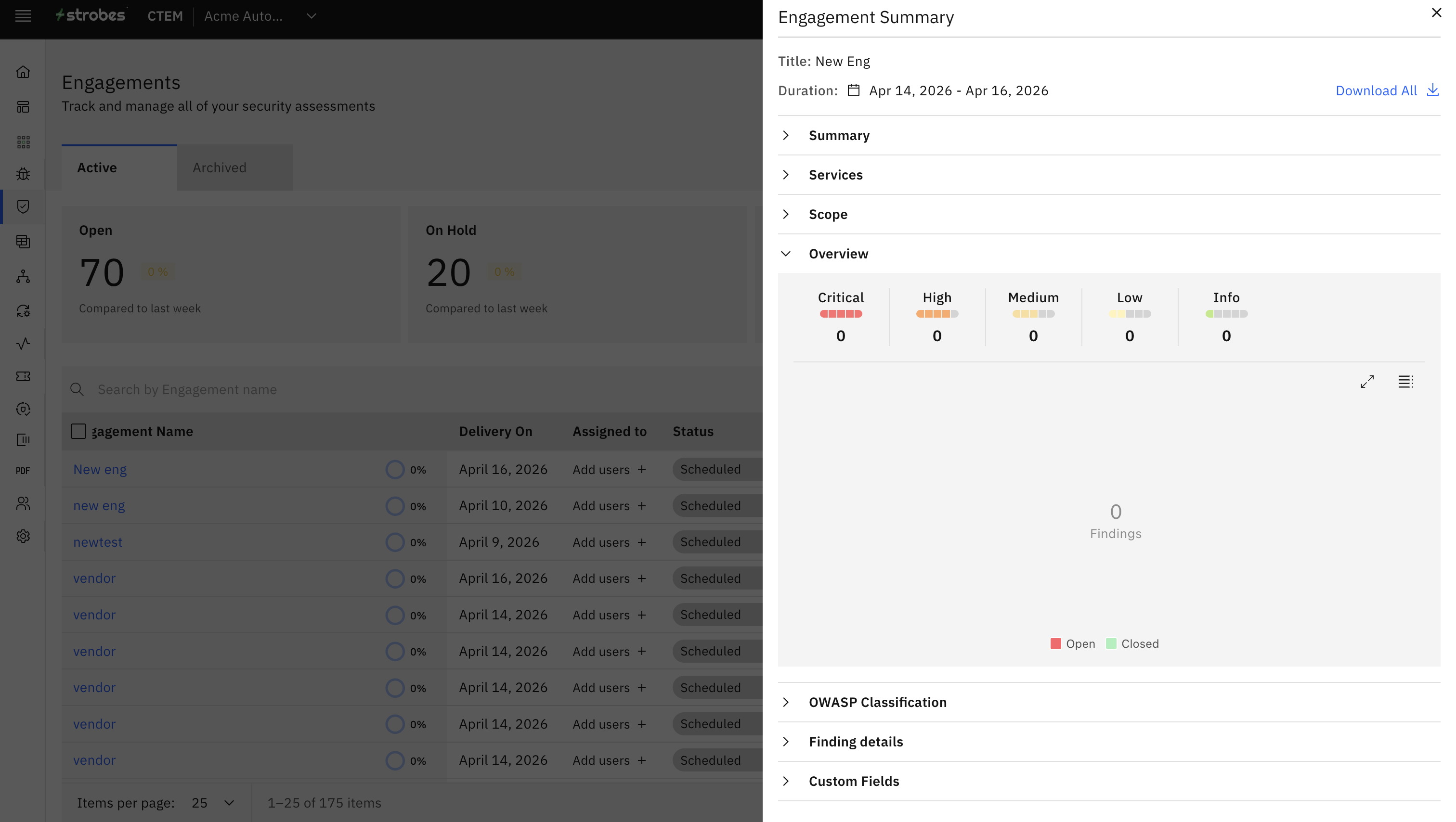Toggle the Closed legend item in the chart
This screenshot has height=822, width=1456.
(1132, 643)
